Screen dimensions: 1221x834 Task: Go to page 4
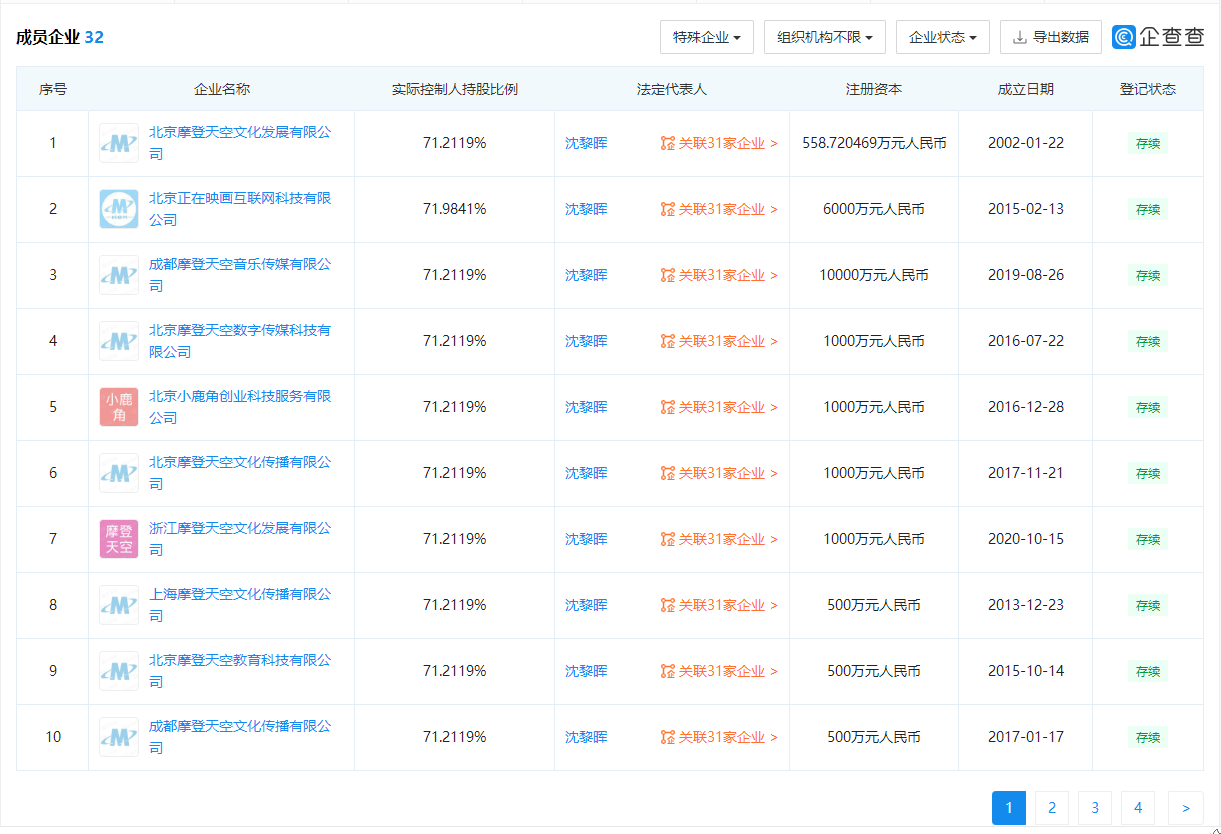click(1138, 808)
